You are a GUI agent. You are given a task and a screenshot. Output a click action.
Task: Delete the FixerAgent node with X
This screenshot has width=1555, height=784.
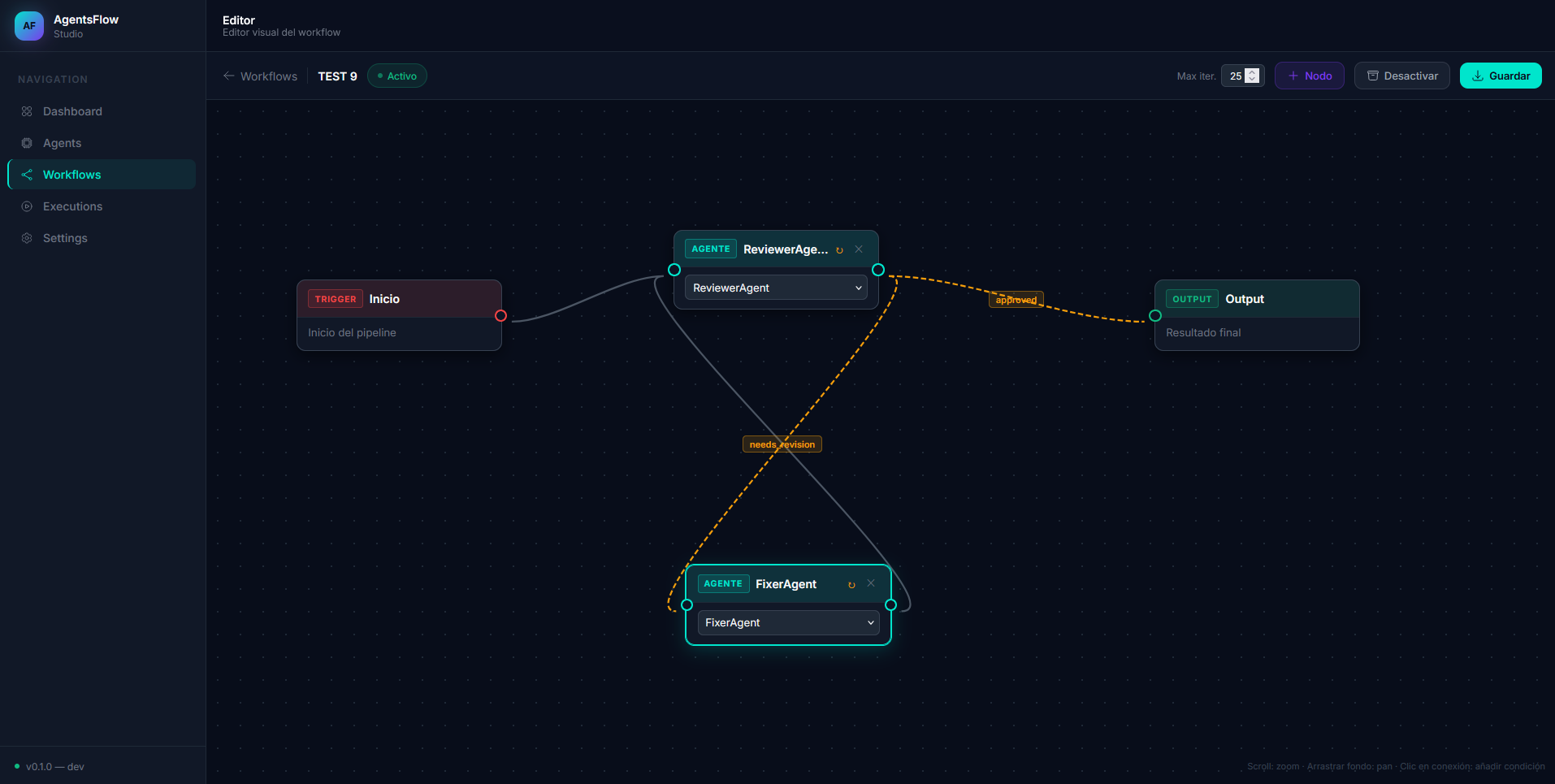(871, 583)
